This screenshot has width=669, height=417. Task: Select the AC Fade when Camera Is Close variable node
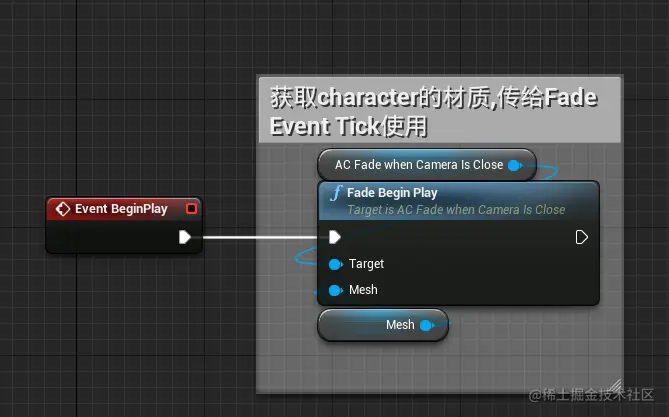click(427, 165)
